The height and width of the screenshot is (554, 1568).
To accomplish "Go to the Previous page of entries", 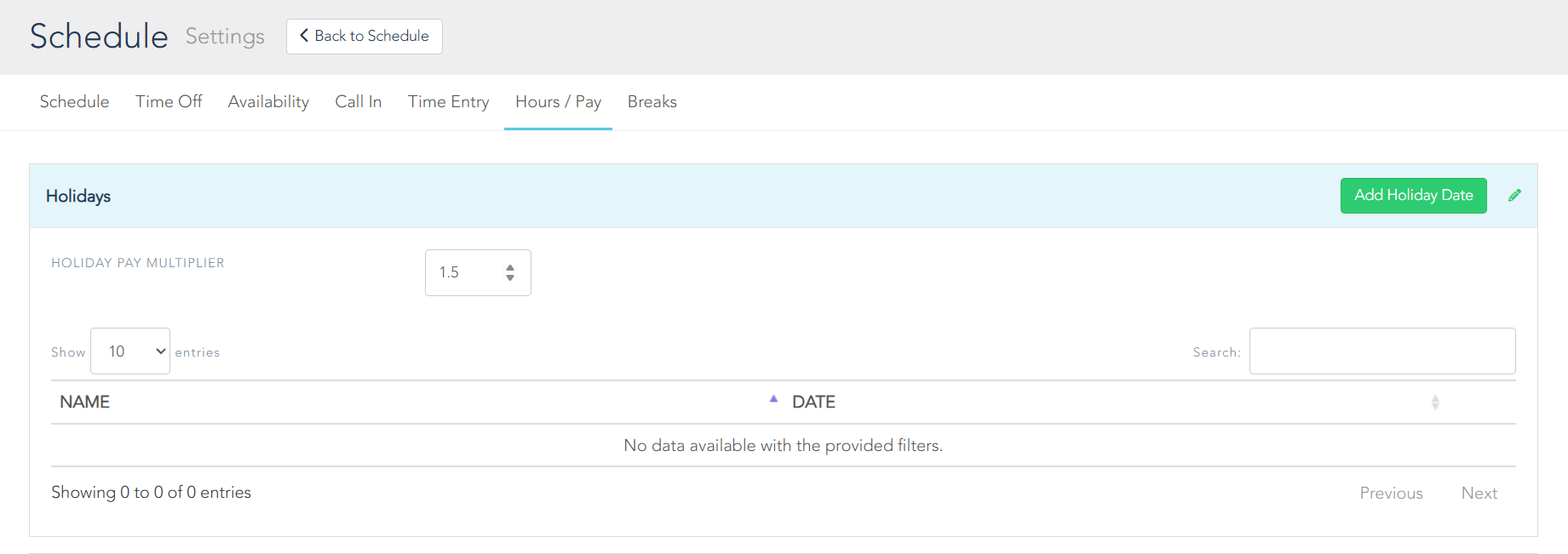I will (x=1391, y=494).
